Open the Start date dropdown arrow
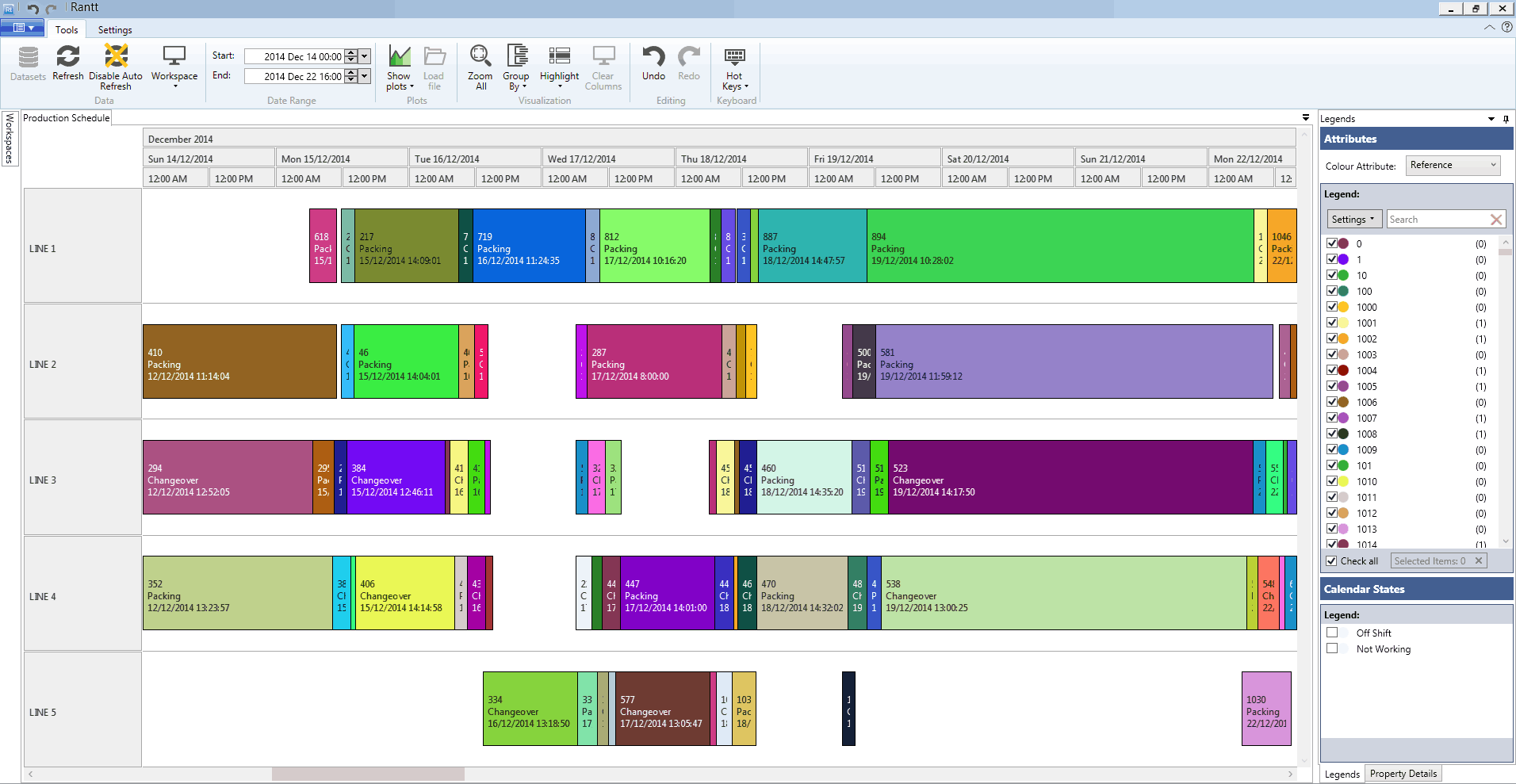The width and height of the screenshot is (1516, 784). 365,56
